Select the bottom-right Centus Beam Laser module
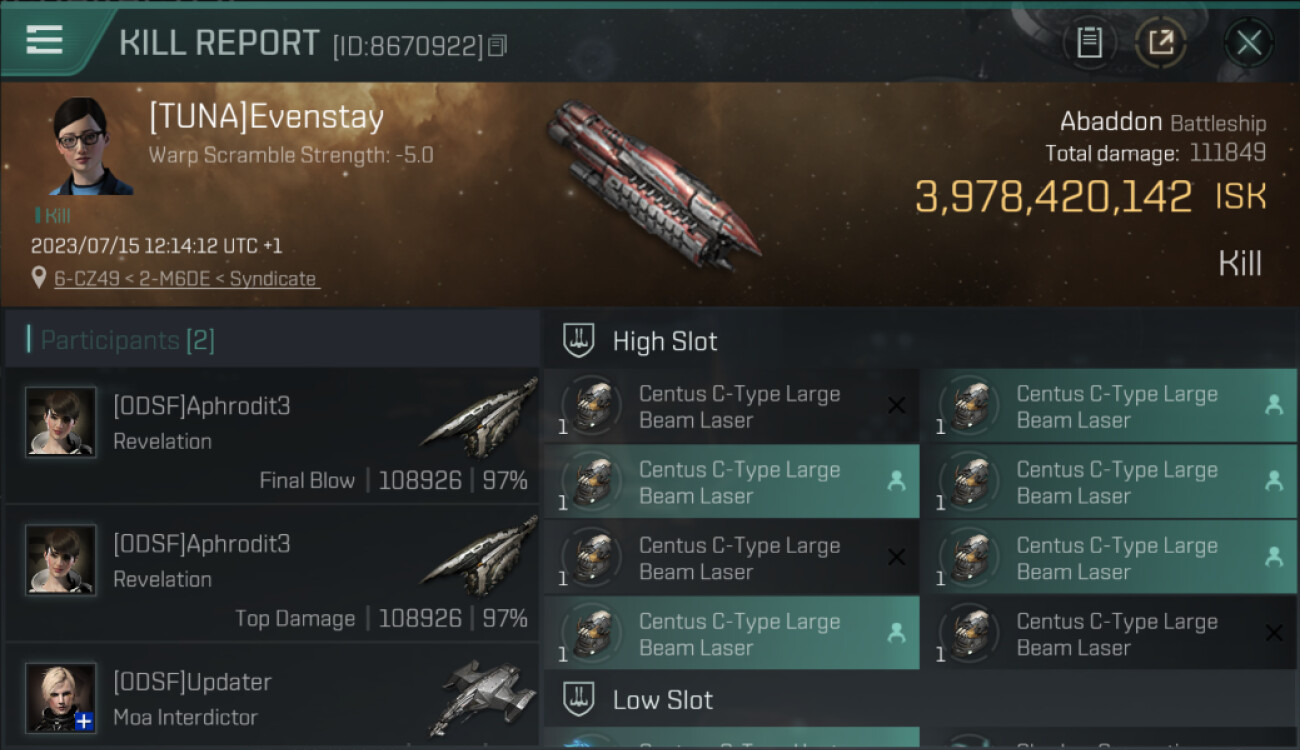Viewport: 1300px width, 750px height. pos(1108,634)
